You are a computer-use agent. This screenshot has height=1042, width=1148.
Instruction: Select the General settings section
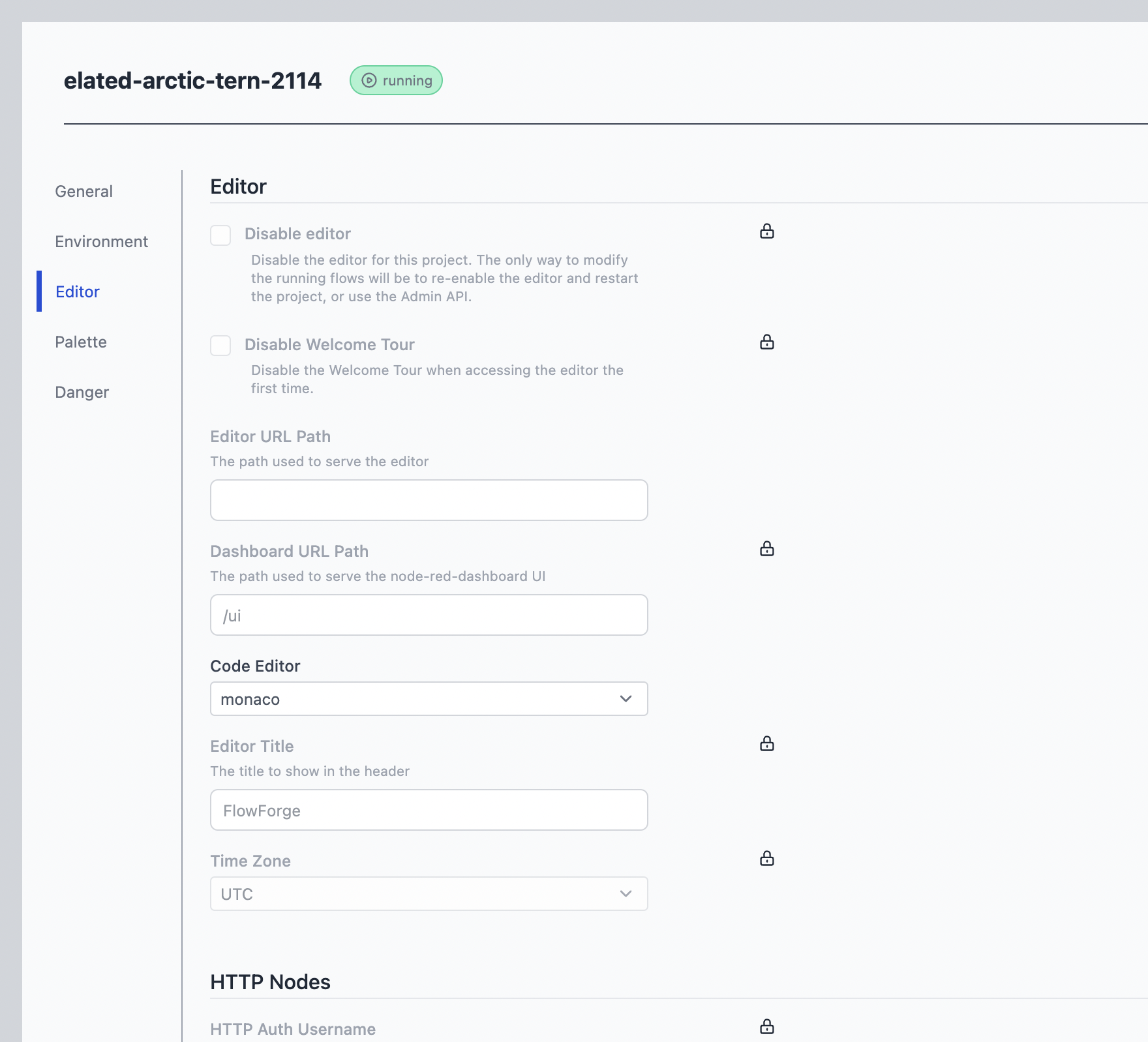(83, 191)
